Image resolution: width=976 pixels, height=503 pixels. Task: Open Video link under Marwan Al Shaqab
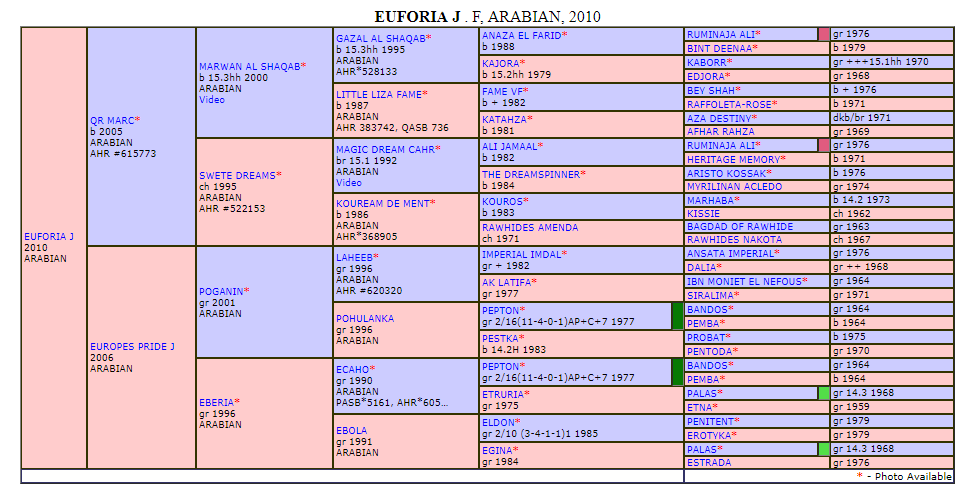coord(211,99)
